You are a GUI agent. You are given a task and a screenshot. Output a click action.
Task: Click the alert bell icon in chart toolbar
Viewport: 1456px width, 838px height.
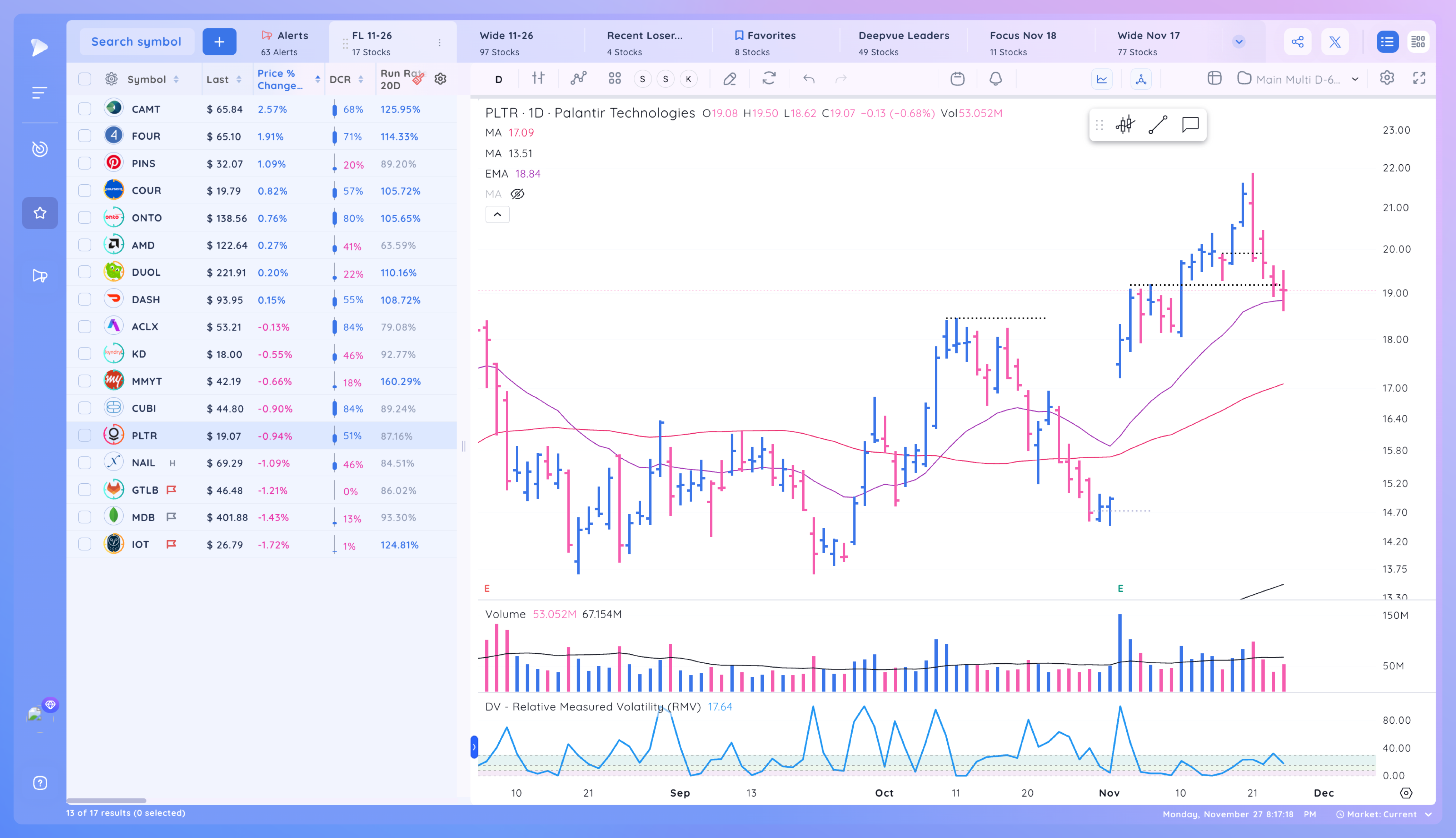tap(996, 78)
